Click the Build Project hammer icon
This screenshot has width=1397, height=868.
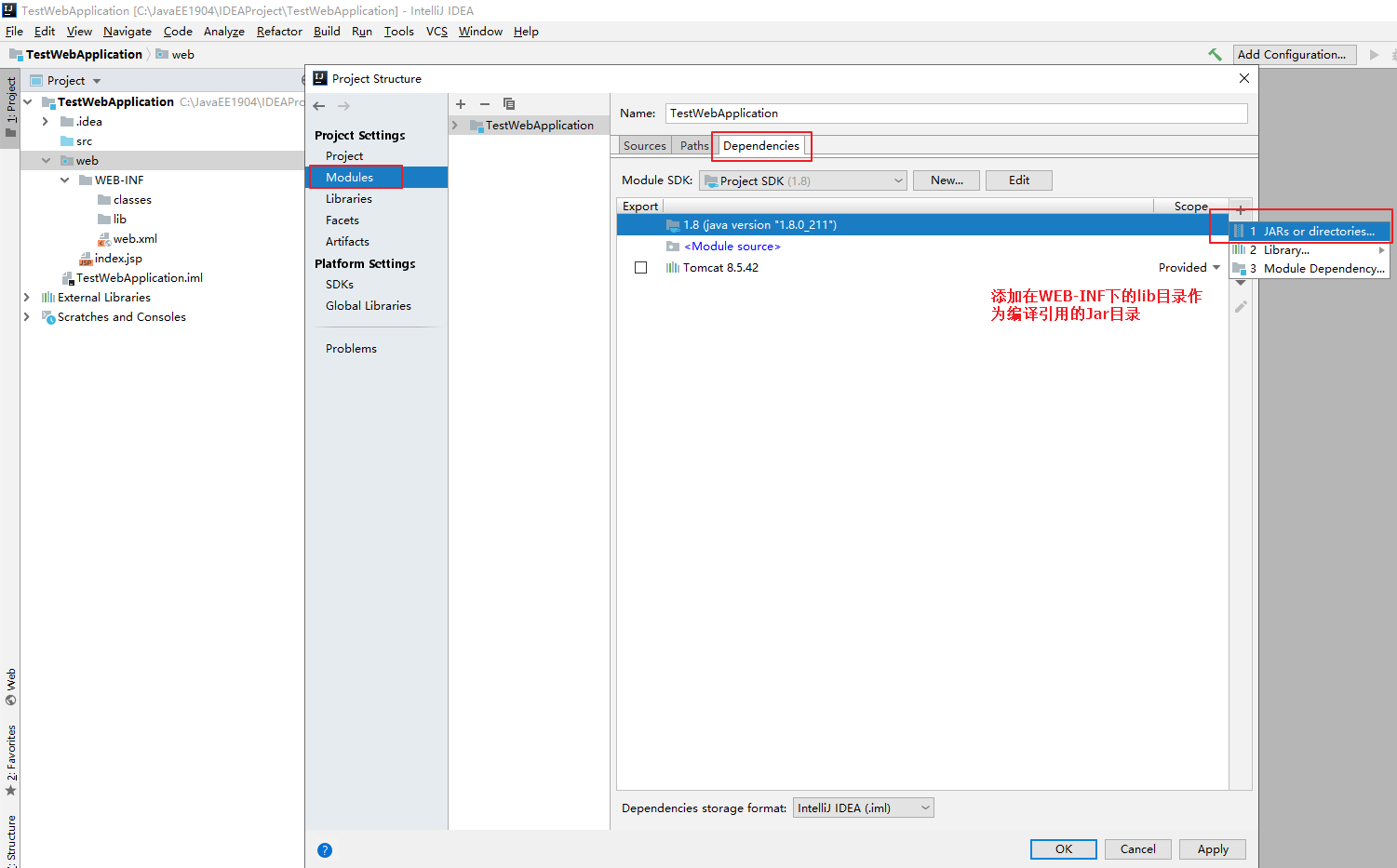[1215, 55]
